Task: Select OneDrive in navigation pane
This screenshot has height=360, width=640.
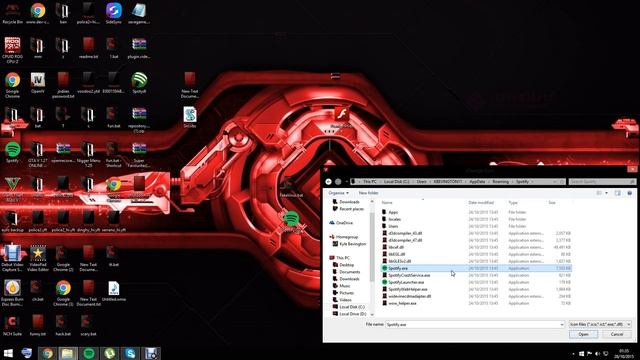Action: (341, 223)
